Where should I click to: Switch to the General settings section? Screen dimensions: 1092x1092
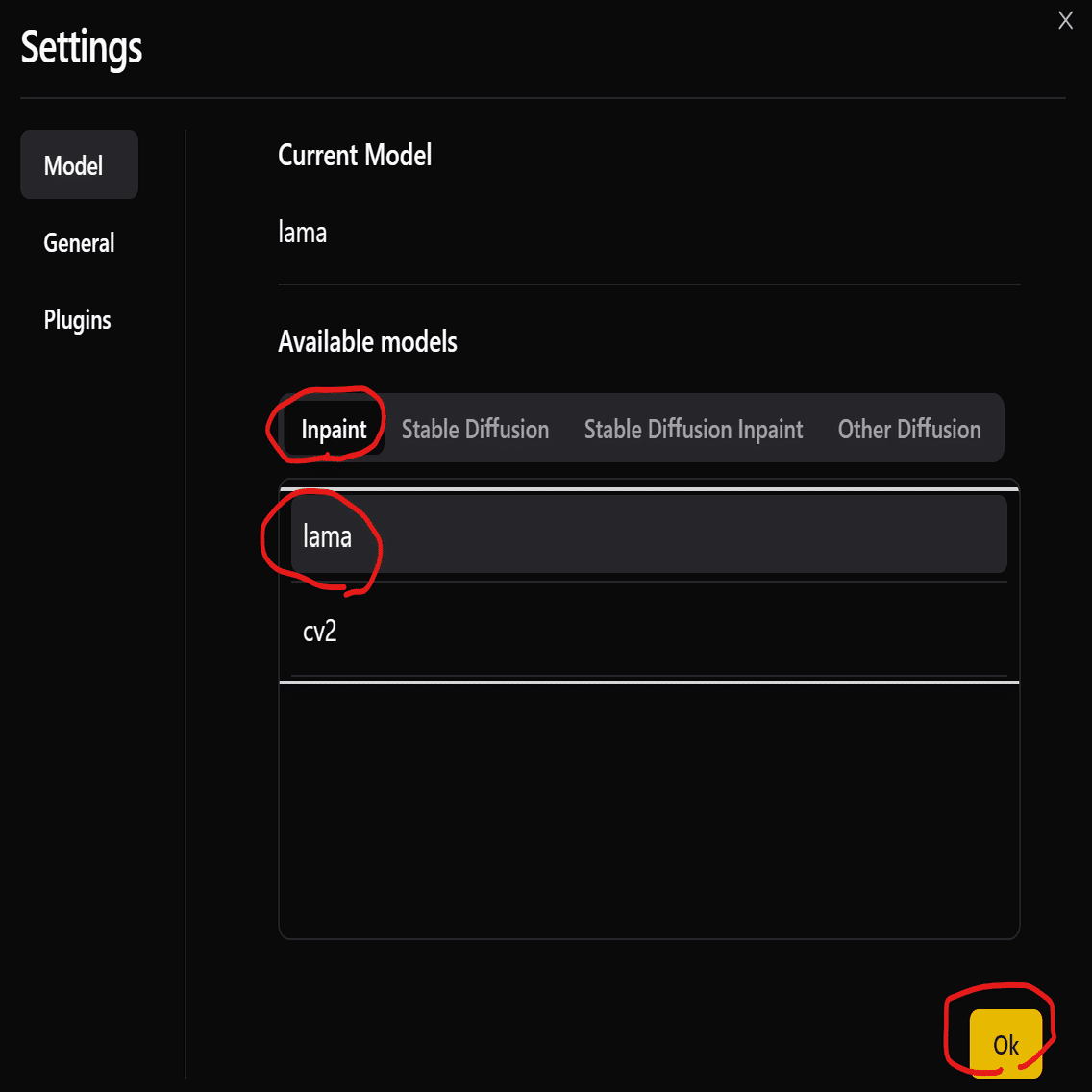pos(79,243)
